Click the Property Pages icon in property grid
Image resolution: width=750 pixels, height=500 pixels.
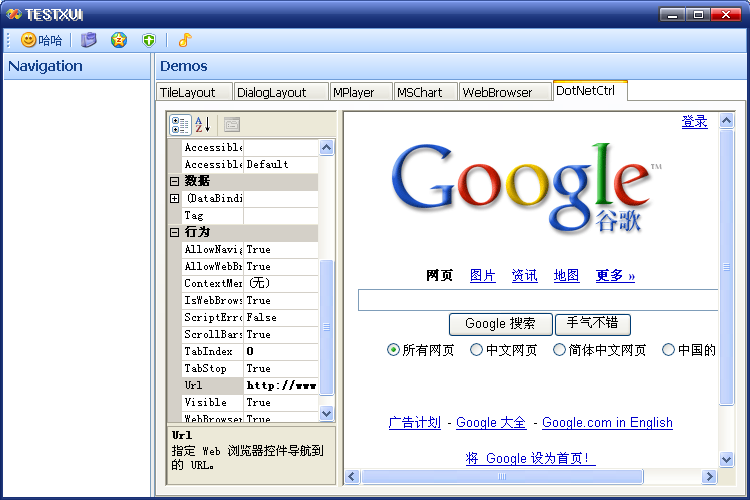pos(232,125)
